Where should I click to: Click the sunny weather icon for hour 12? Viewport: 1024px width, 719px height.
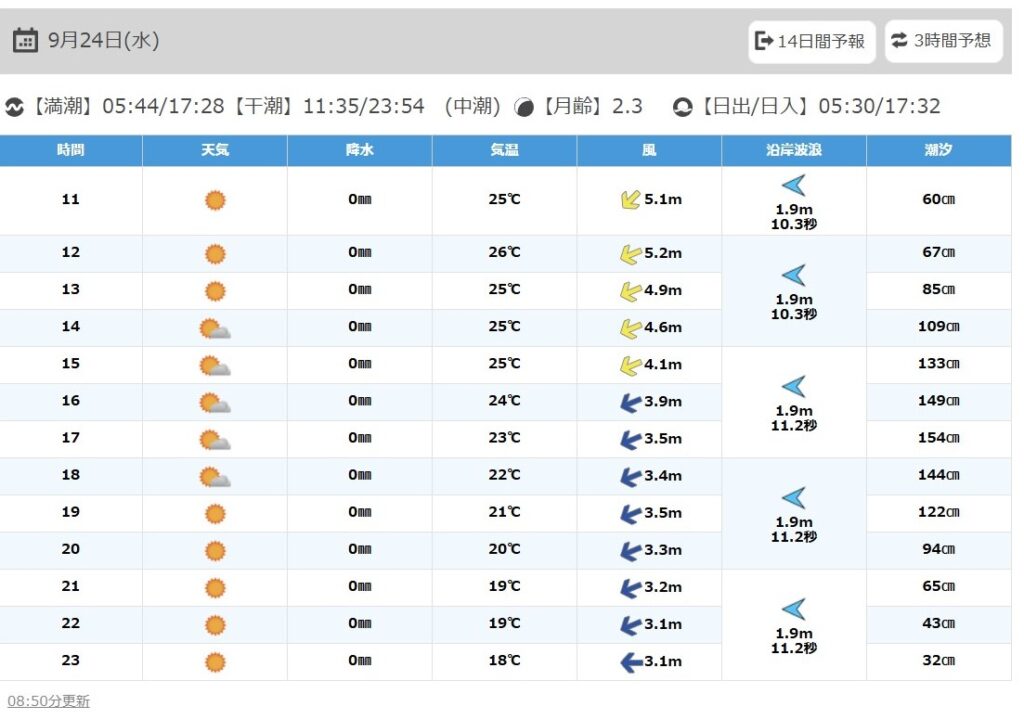(215, 253)
